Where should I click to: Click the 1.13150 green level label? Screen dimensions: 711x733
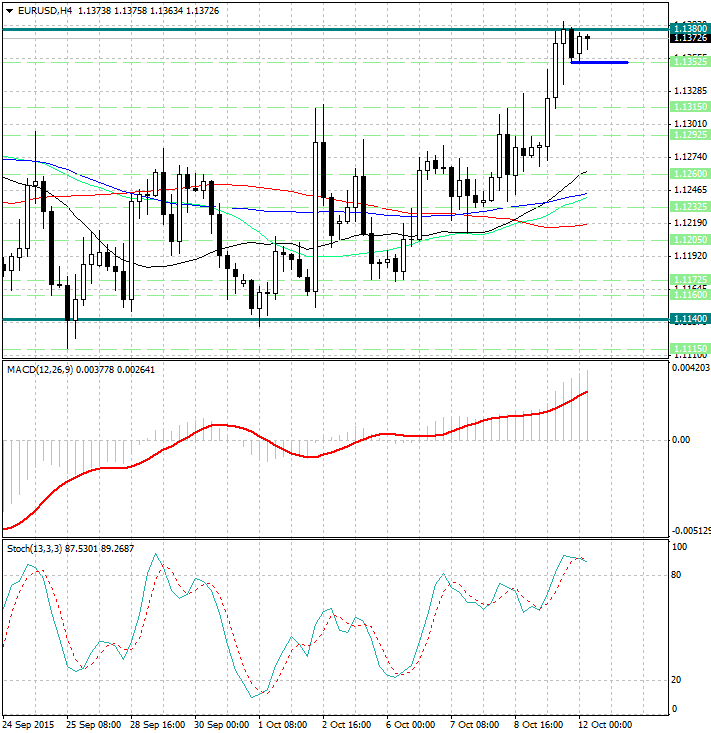pos(690,107)
